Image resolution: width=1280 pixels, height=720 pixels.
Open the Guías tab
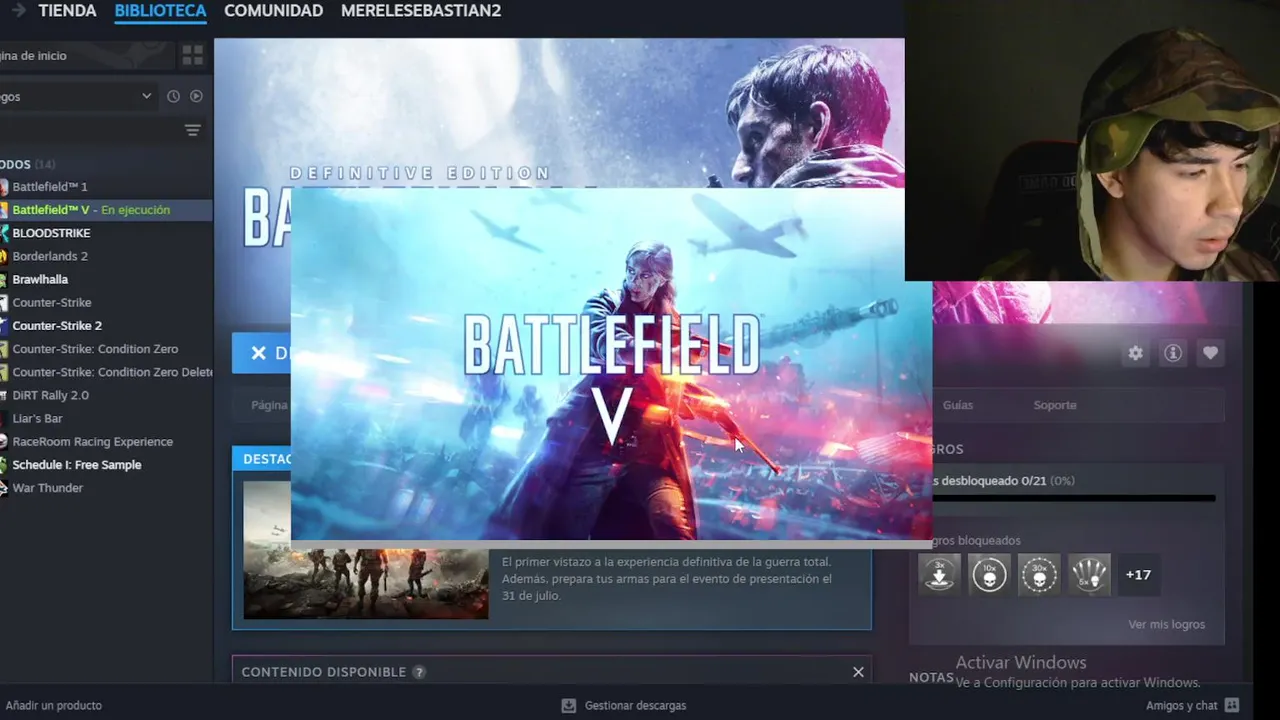click(957, 405)
